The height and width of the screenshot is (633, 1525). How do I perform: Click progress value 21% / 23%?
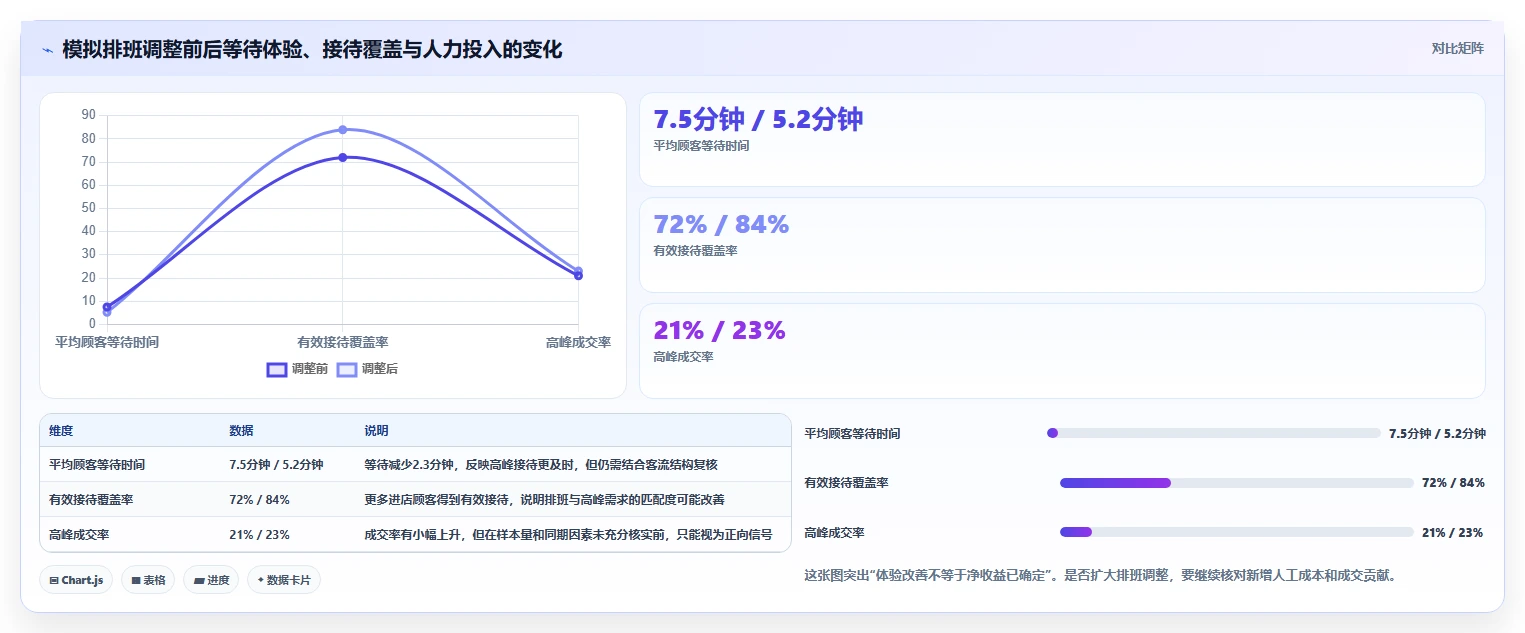coord(1452,533)
